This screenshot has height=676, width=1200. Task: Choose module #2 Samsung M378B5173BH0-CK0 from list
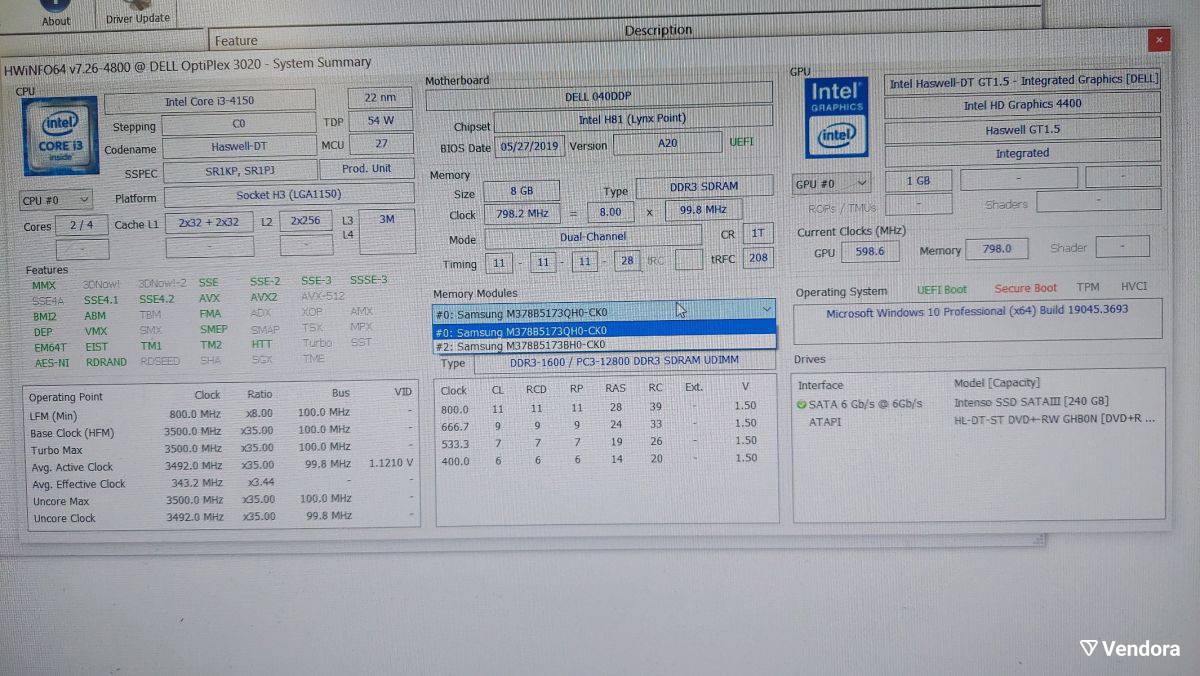click(x=604, y=345)
